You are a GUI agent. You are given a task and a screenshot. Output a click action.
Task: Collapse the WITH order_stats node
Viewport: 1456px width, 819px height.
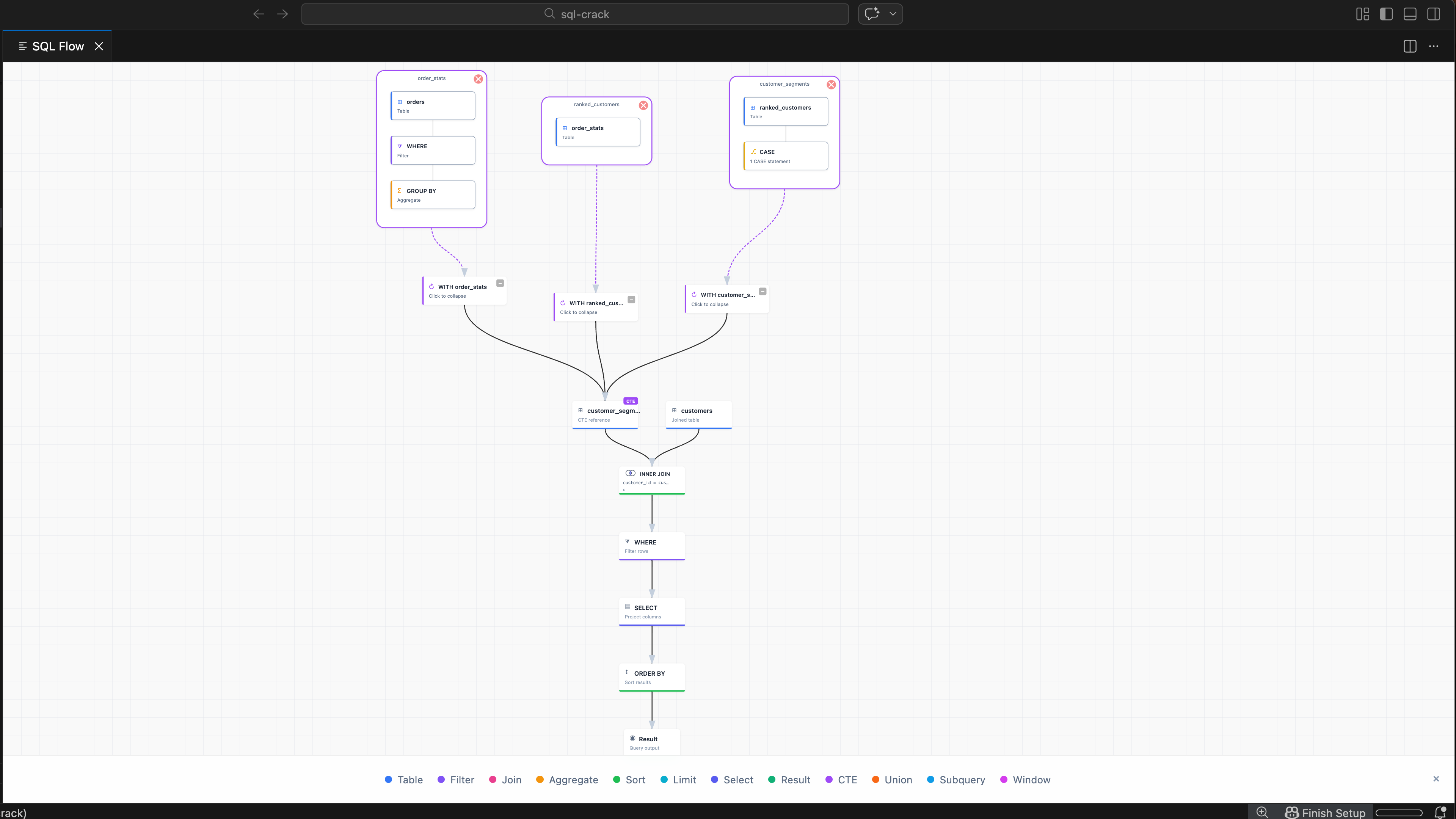coord(500,283)
